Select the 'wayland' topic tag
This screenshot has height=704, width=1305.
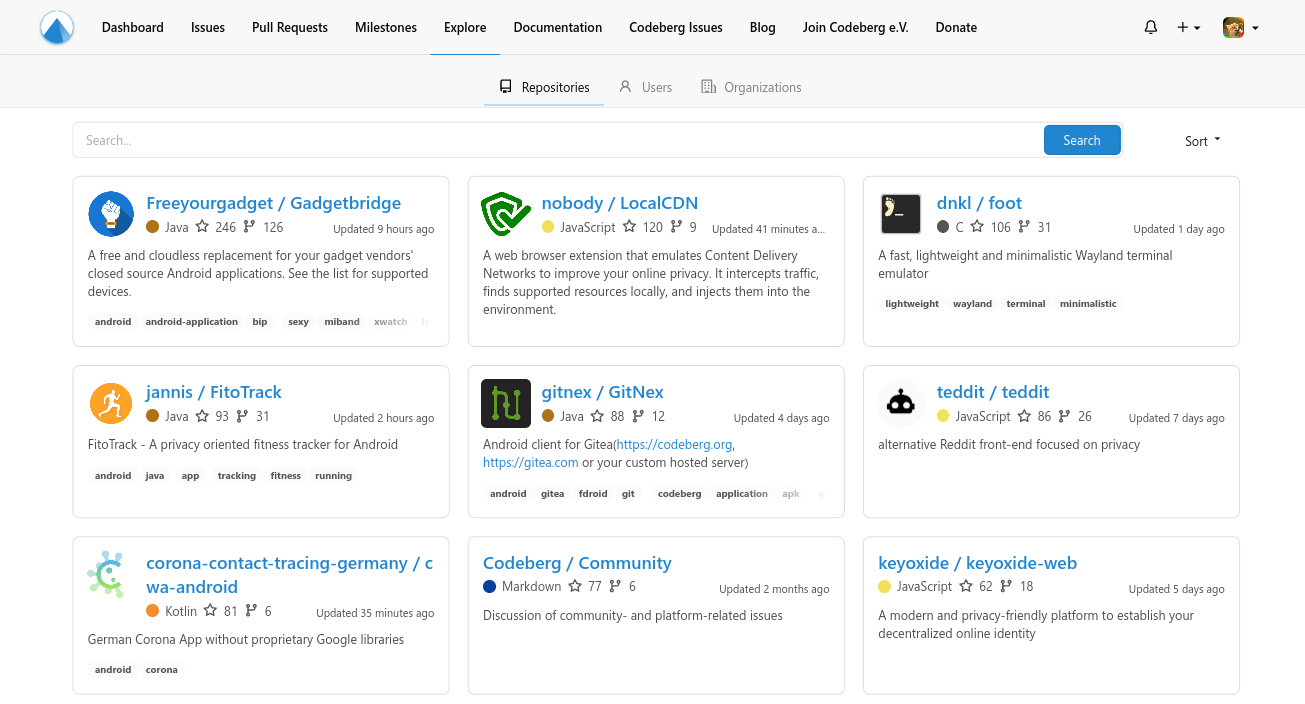point(972,304)
